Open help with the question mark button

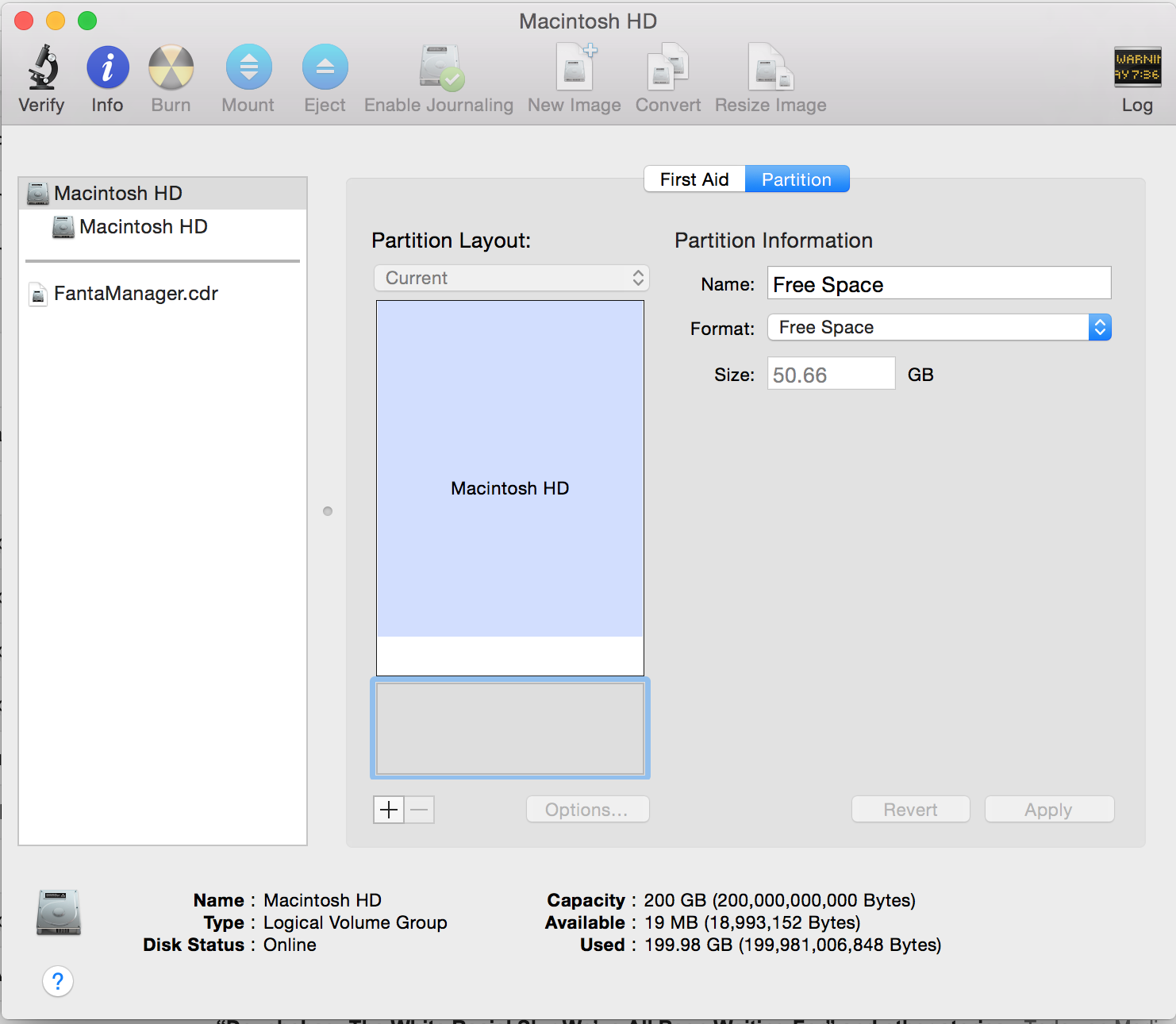click(x=58, y=981)
